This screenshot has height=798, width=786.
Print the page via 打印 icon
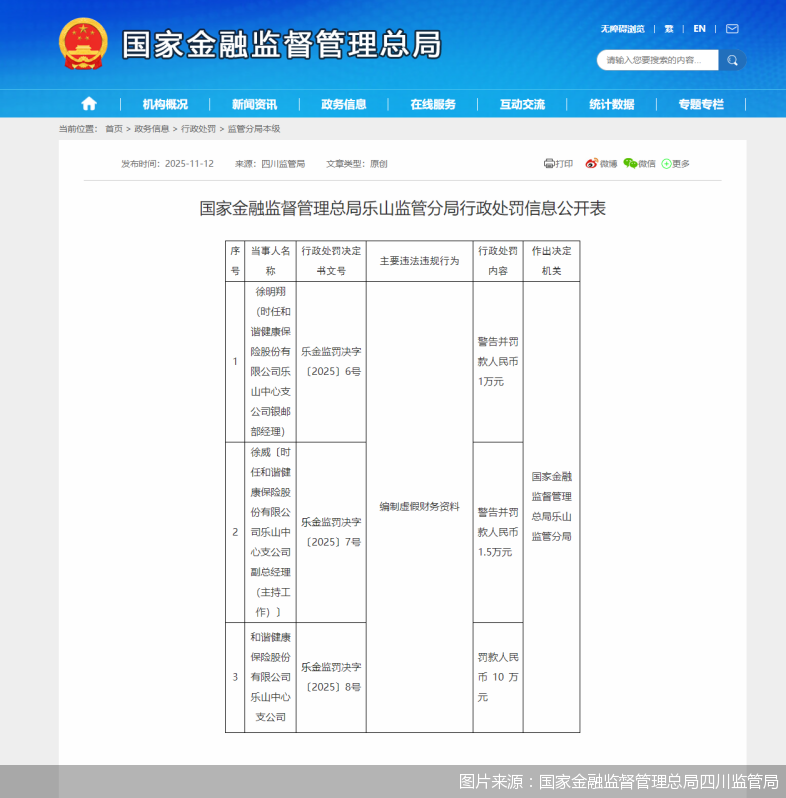[558, 164]
